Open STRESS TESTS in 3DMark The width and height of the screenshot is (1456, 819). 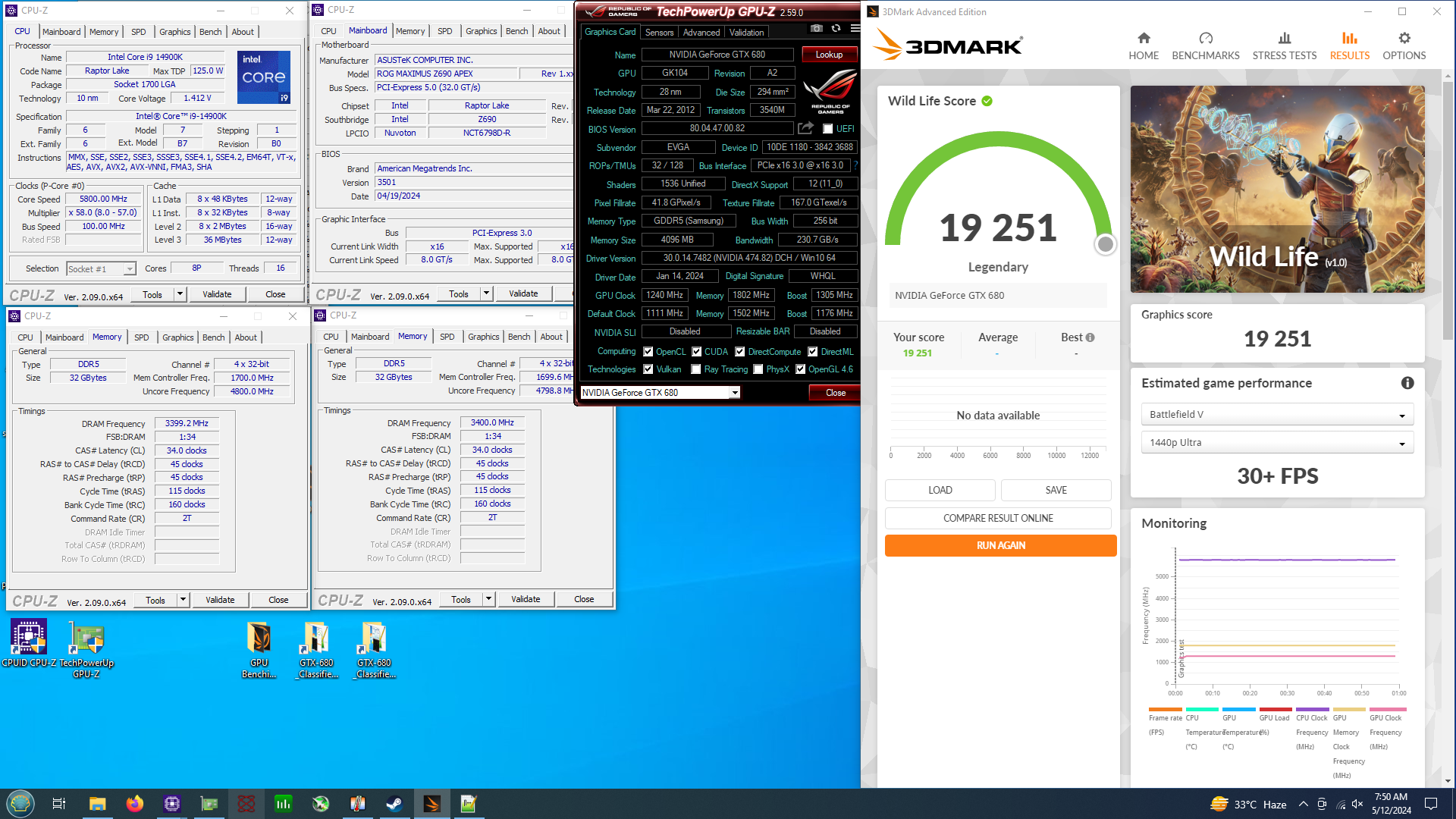coord(1285,46)
